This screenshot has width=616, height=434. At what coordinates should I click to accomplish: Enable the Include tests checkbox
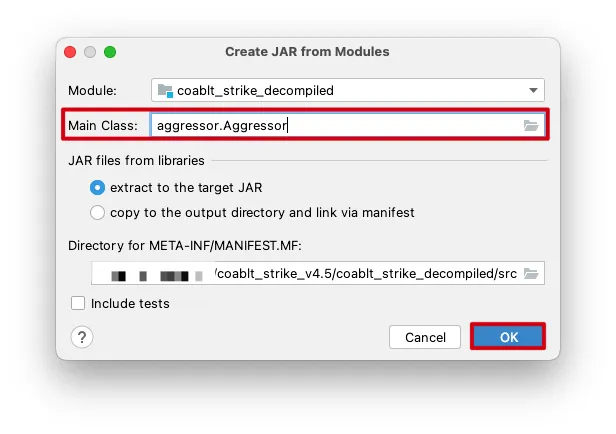(78, 303)
